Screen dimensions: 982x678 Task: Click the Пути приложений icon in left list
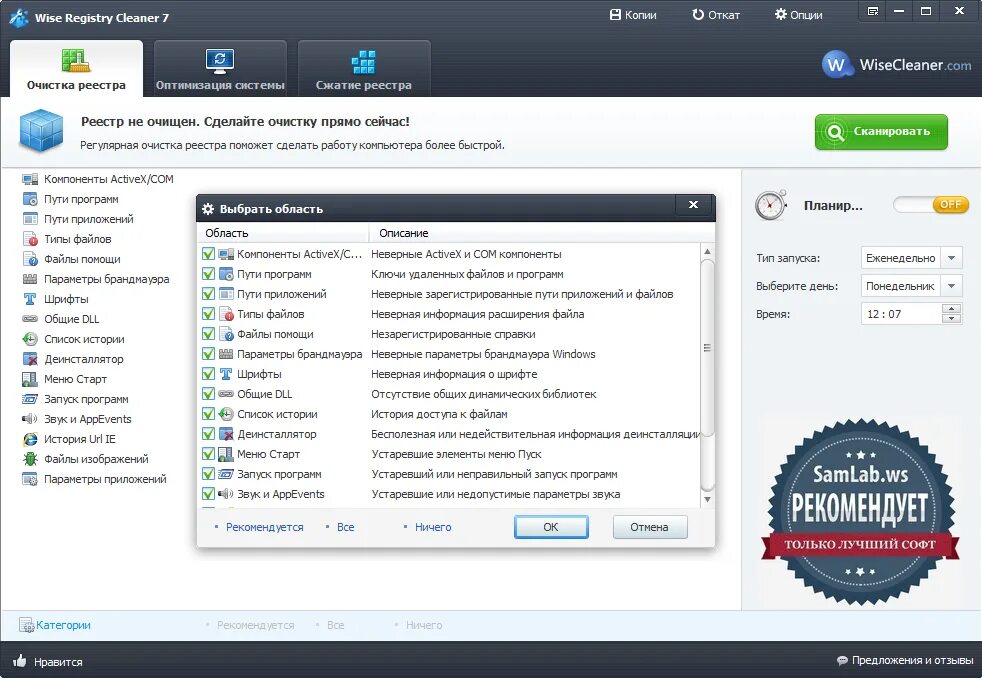(30, 219)
